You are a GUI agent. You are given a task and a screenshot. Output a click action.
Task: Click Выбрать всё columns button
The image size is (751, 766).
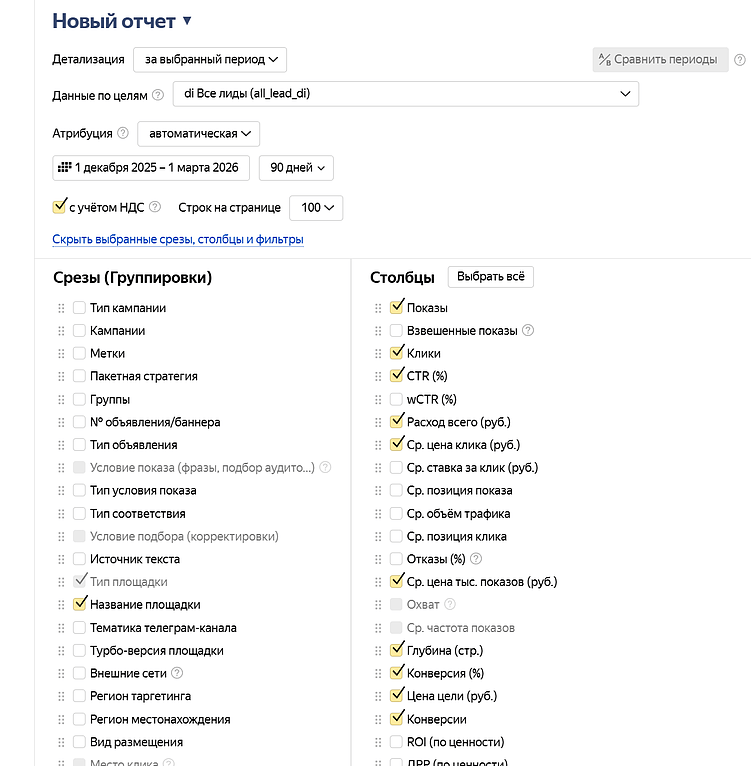pos(491,277)
